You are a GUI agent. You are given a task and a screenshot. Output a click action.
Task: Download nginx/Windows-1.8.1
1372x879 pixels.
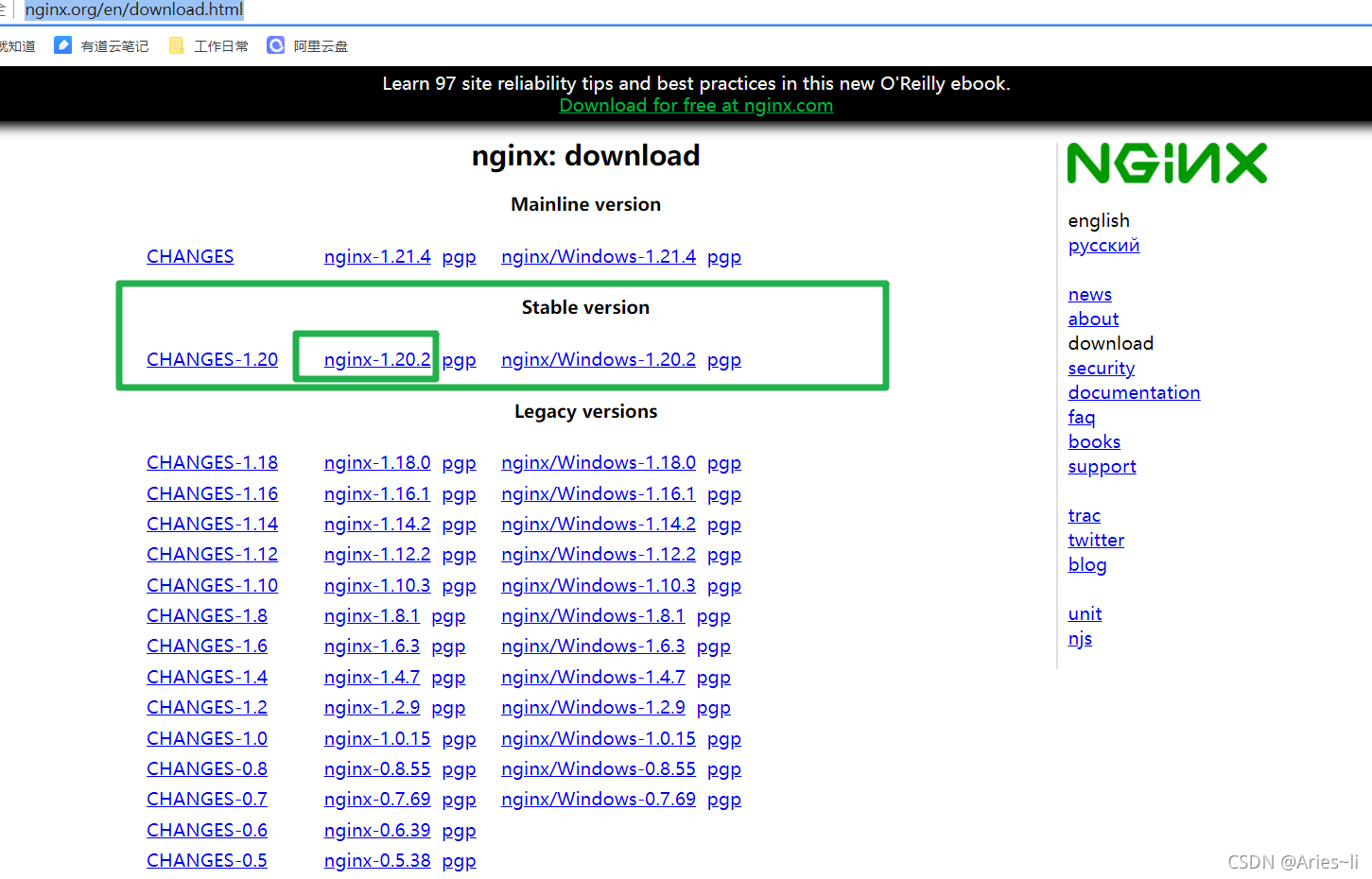coord(593,615)
